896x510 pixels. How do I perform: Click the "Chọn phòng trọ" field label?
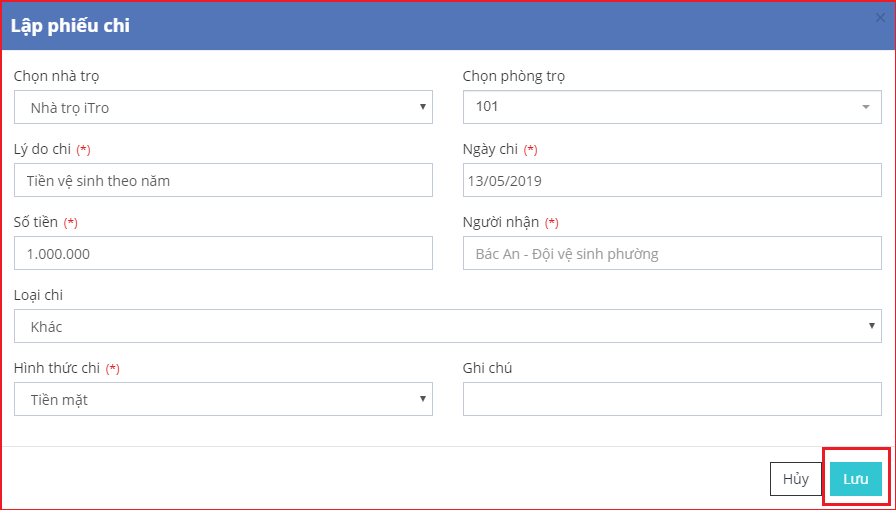[513, 76]
